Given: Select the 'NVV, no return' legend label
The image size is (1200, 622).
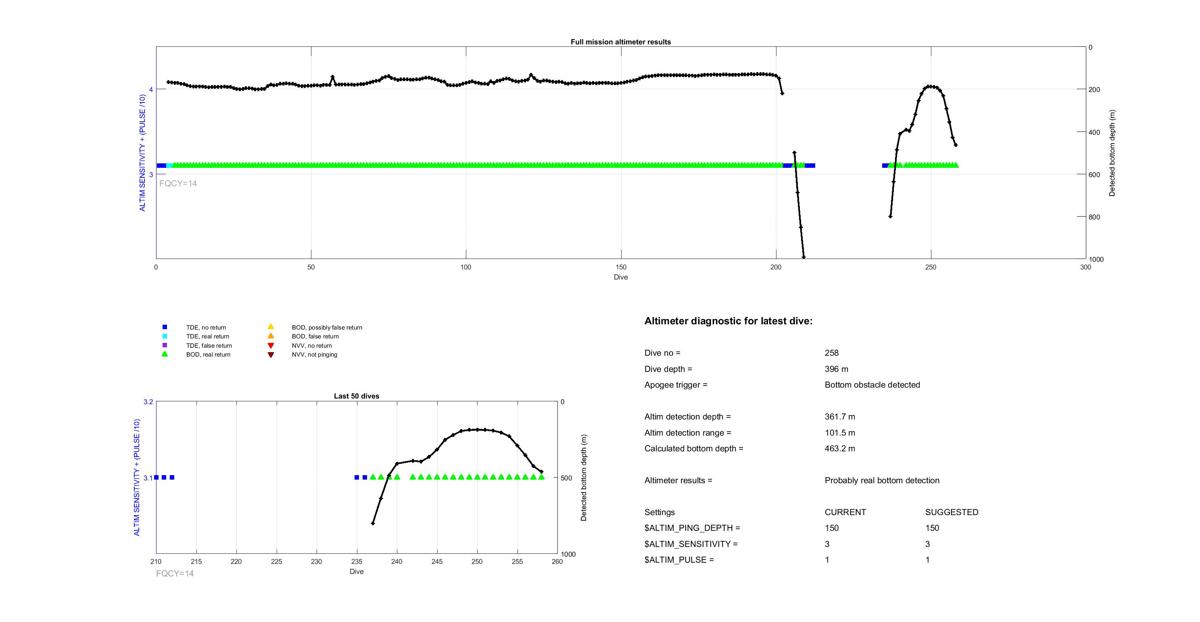Looking at the screenshot, I should [311, 345].
